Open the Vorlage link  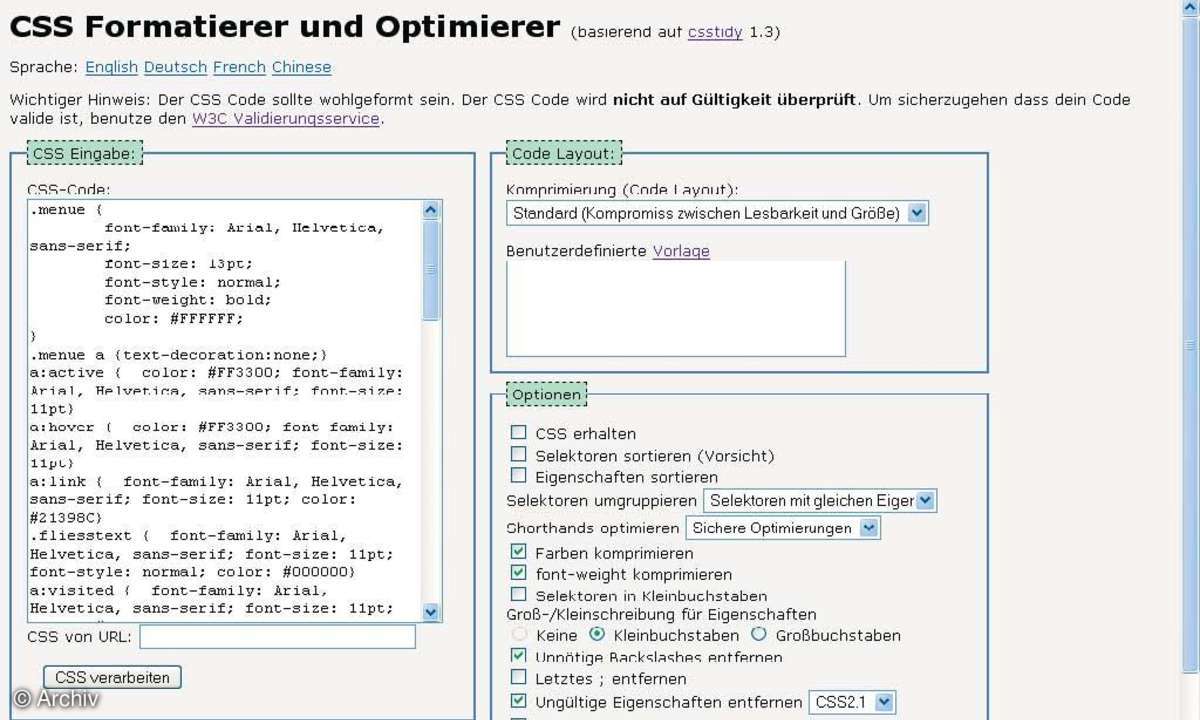(681, 251)
